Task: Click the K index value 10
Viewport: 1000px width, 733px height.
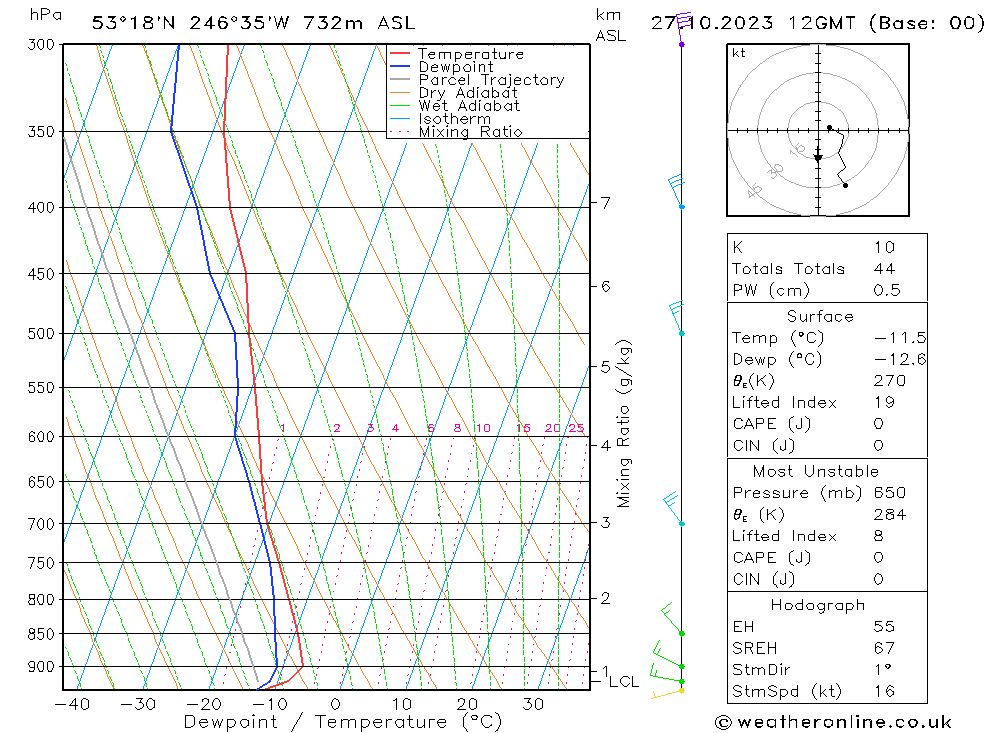Action: 885,248
